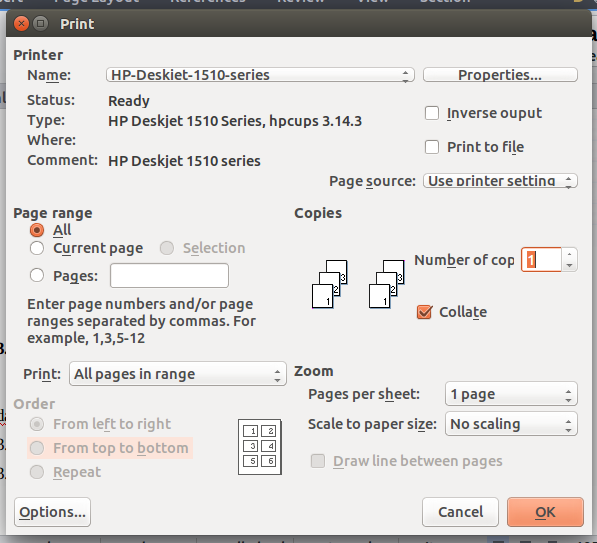Open the Pages per sheet dropdown

tap(511, 394)
